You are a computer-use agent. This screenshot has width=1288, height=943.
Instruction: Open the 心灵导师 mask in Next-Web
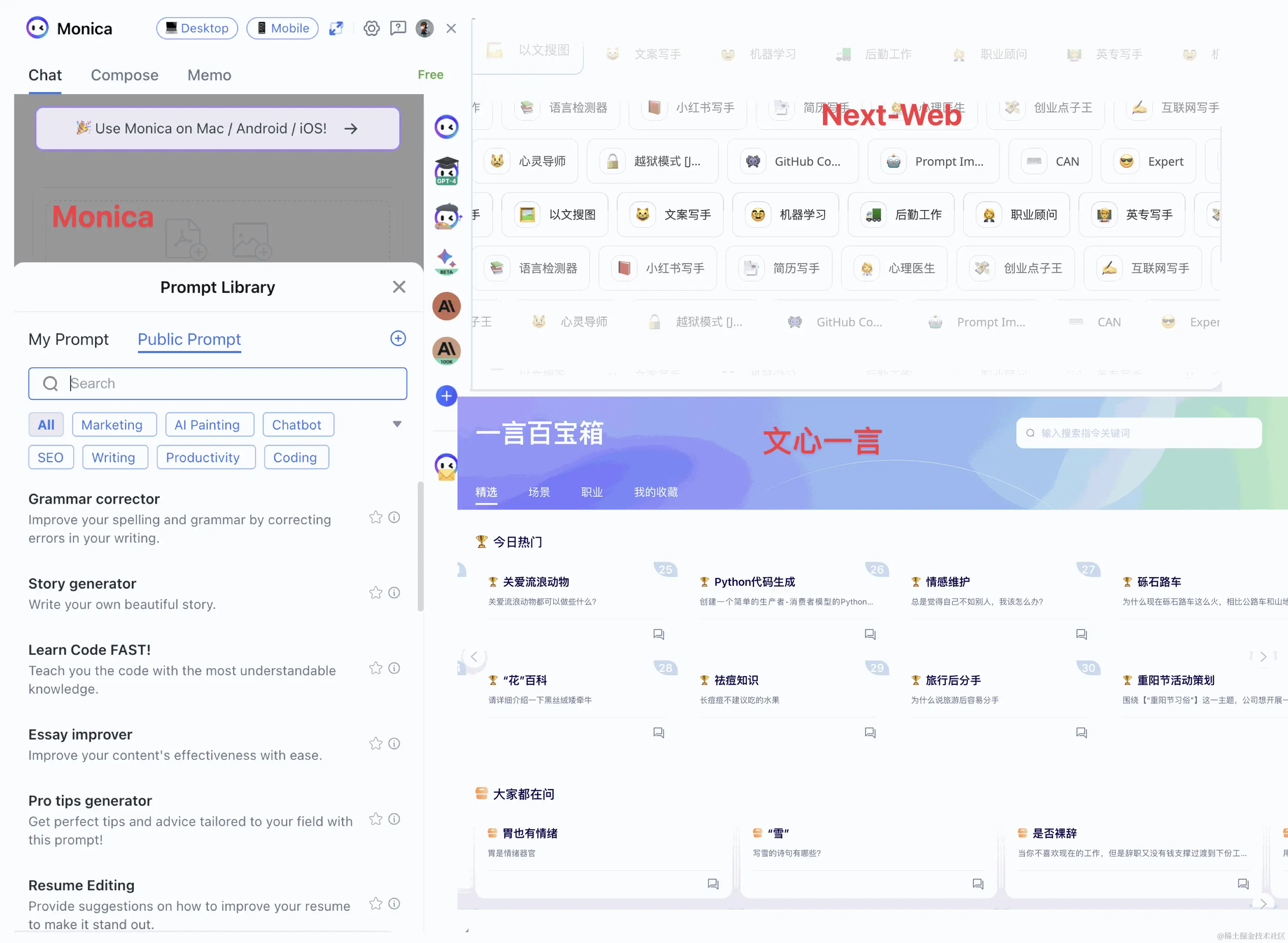coord(525,161)
